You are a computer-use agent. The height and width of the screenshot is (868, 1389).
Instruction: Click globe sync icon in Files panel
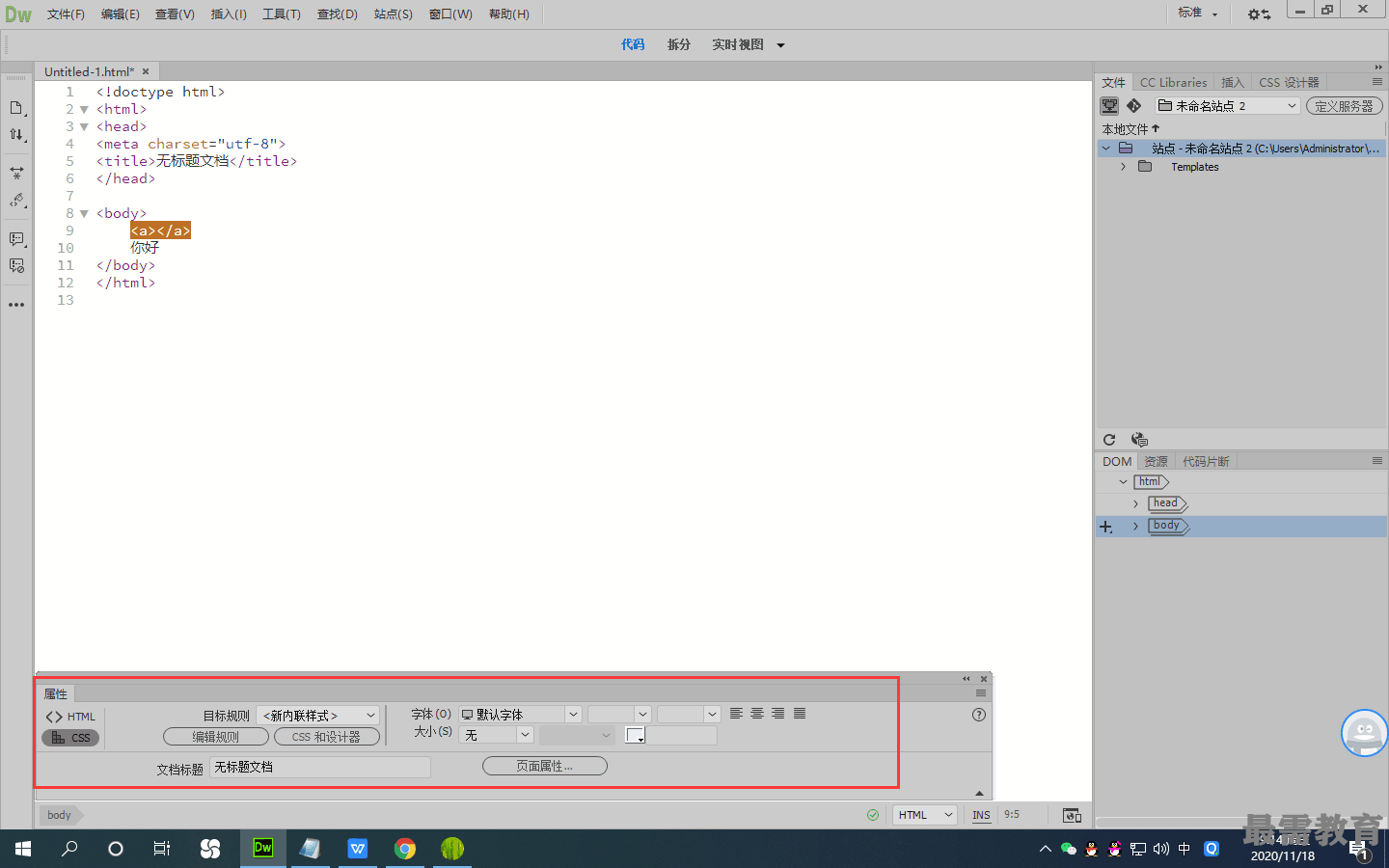click(x=1139, y=440)
